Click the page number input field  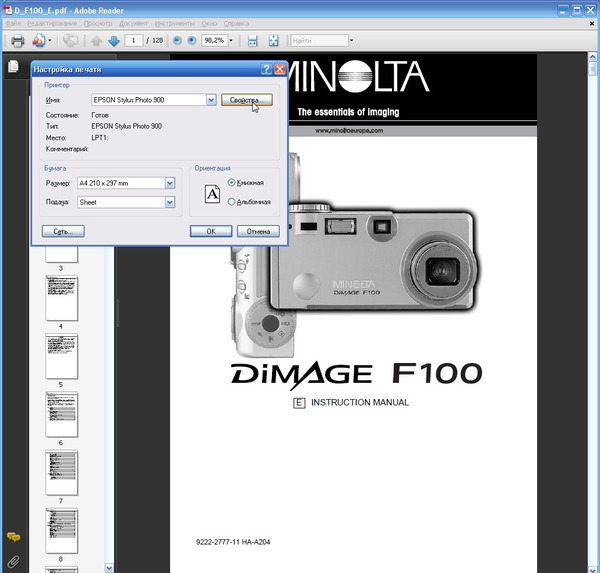[x=134, y=40]
